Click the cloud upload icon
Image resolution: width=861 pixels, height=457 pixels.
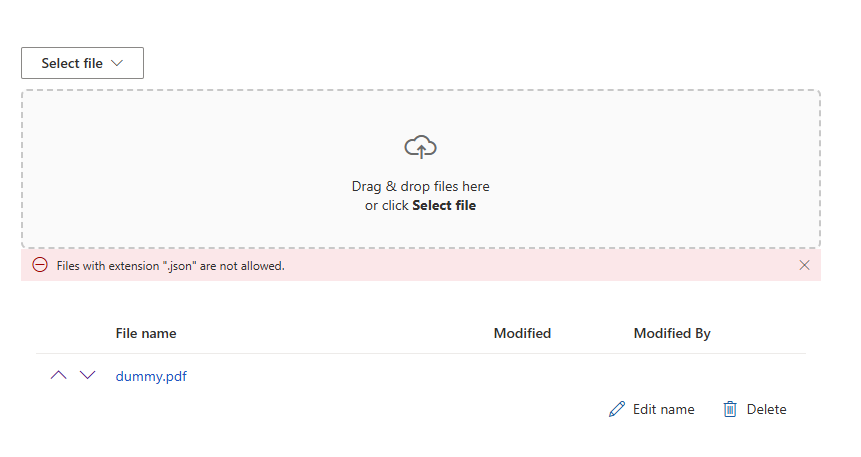(421, 147)
